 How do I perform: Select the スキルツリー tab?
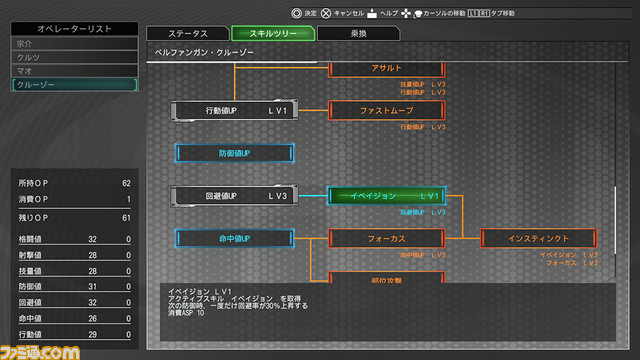[273, 33]
